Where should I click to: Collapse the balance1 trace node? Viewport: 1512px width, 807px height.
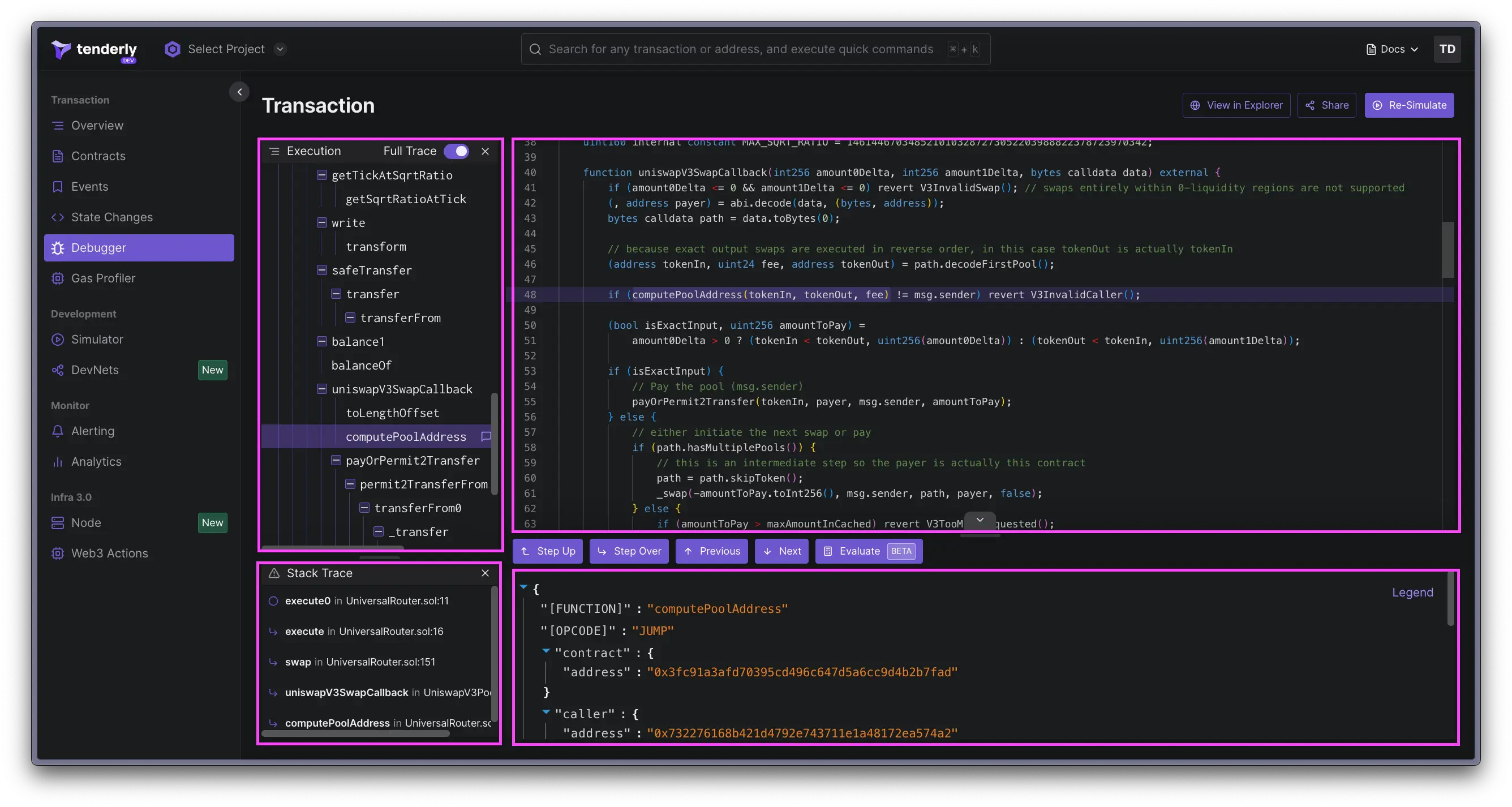click(321, 341)
